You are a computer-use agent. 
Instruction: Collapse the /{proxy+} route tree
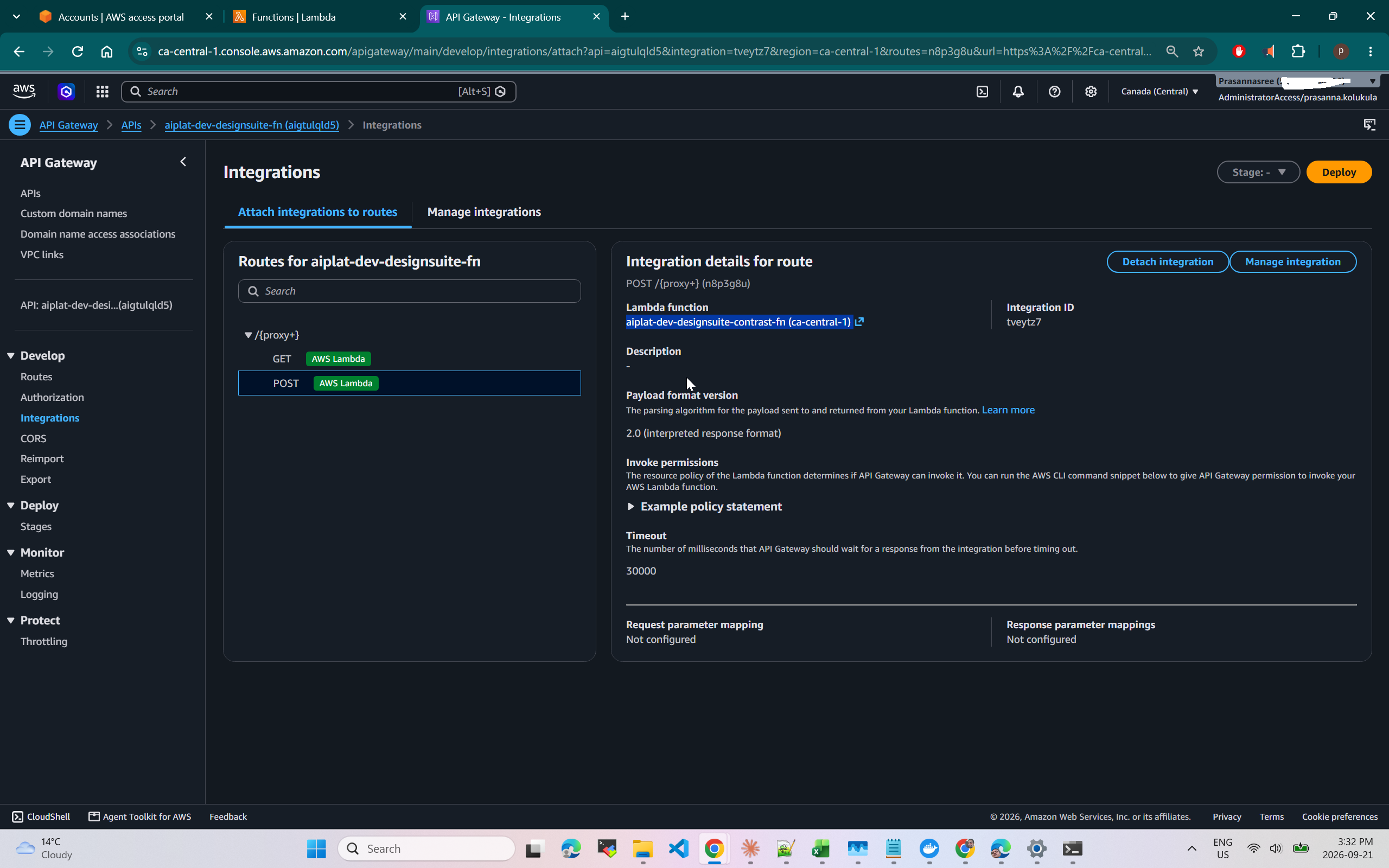[248, 335]
